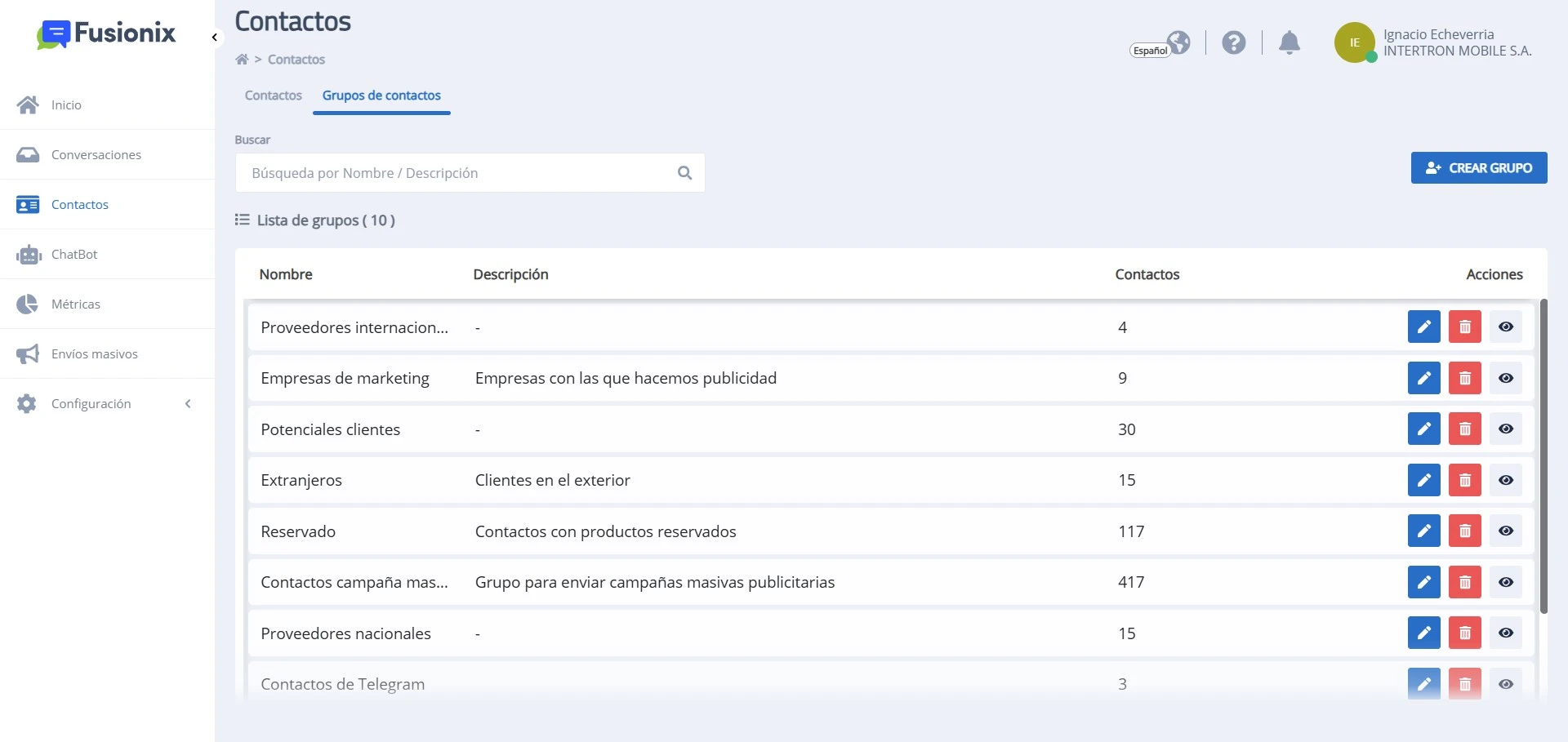Open the Ignacio Echeverria profile menu
Viewport: 1568px width, 742px height.
point(1433,42)
